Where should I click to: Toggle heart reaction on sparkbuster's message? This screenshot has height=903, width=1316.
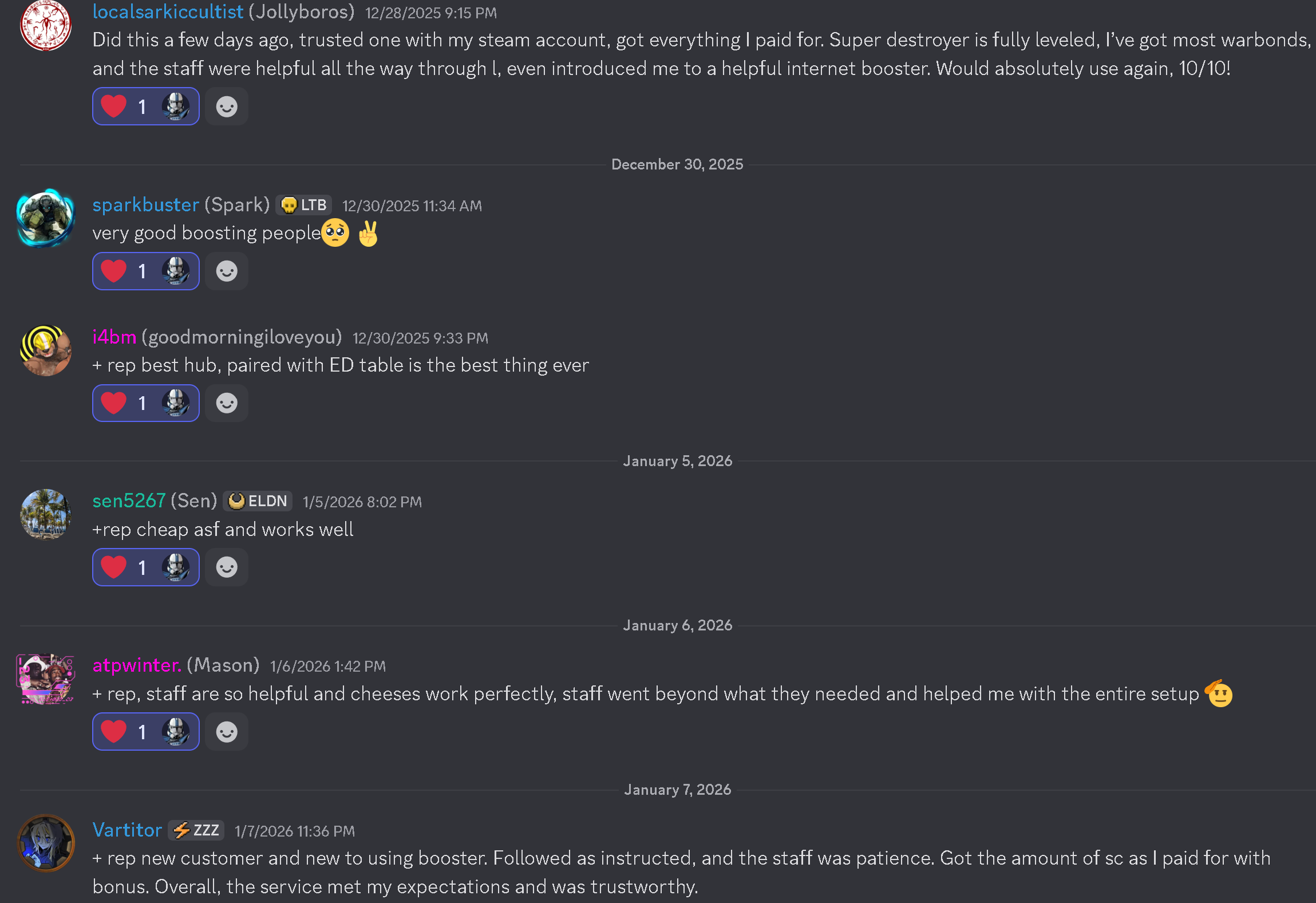click(x=145, y=271)
